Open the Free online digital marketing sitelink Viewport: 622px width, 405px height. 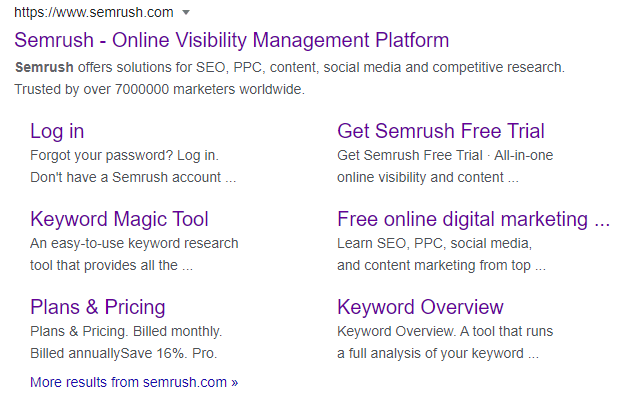click(x=473, y=219)
